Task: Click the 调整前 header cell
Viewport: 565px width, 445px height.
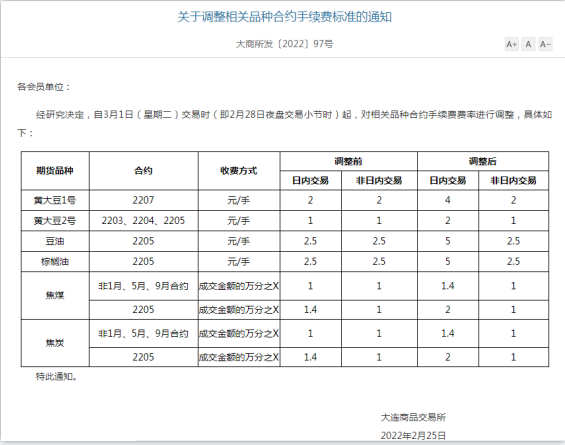Action: coord(348,161)
